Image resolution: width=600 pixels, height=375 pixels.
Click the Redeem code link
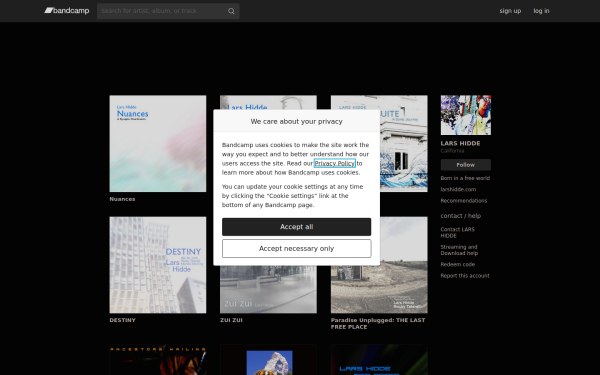(x=458, y=264)
